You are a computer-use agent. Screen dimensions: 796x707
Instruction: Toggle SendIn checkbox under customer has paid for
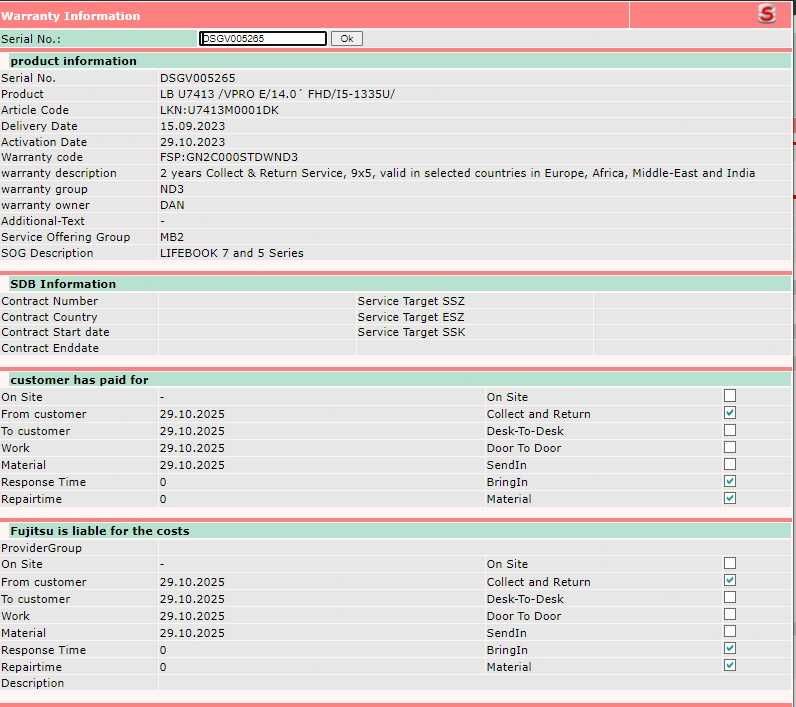[729, 464]
